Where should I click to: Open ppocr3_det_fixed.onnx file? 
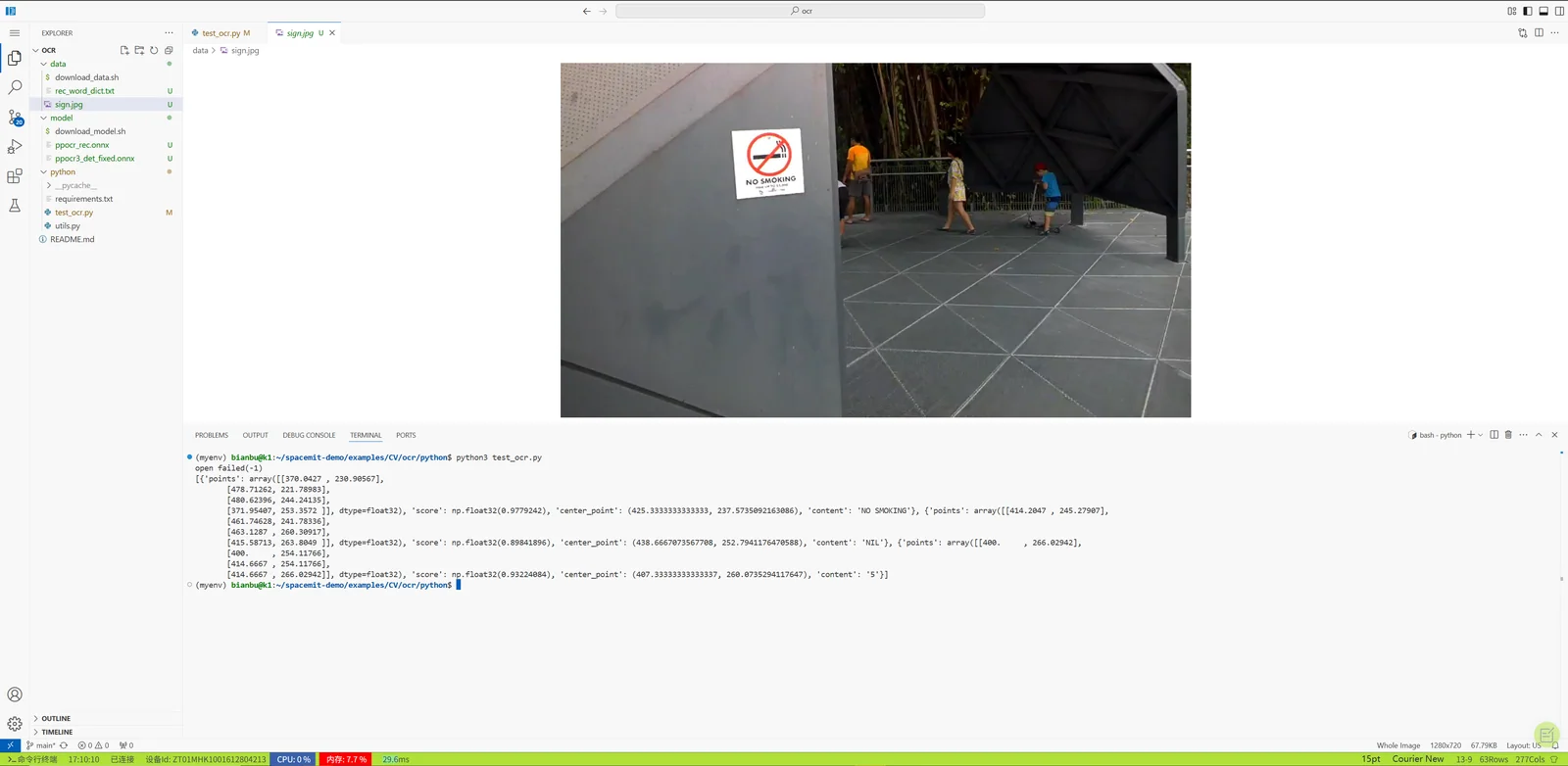94,159
